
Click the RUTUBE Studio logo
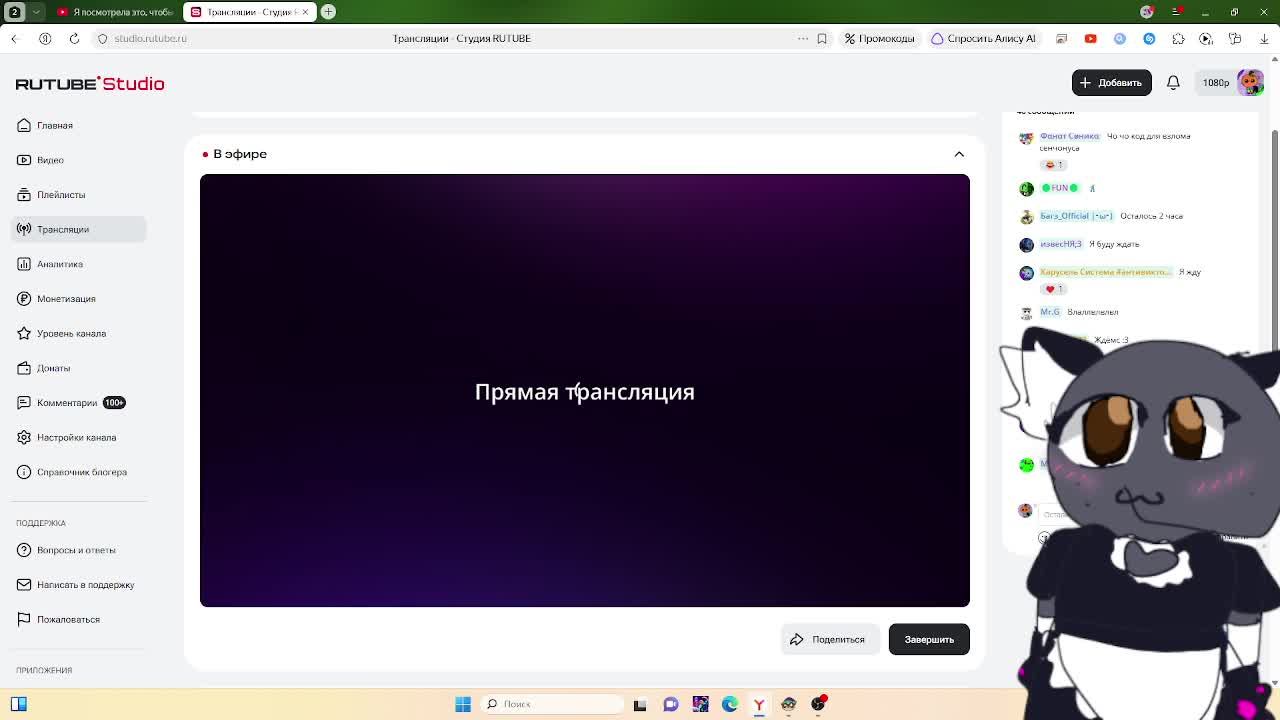coord(90,83)
